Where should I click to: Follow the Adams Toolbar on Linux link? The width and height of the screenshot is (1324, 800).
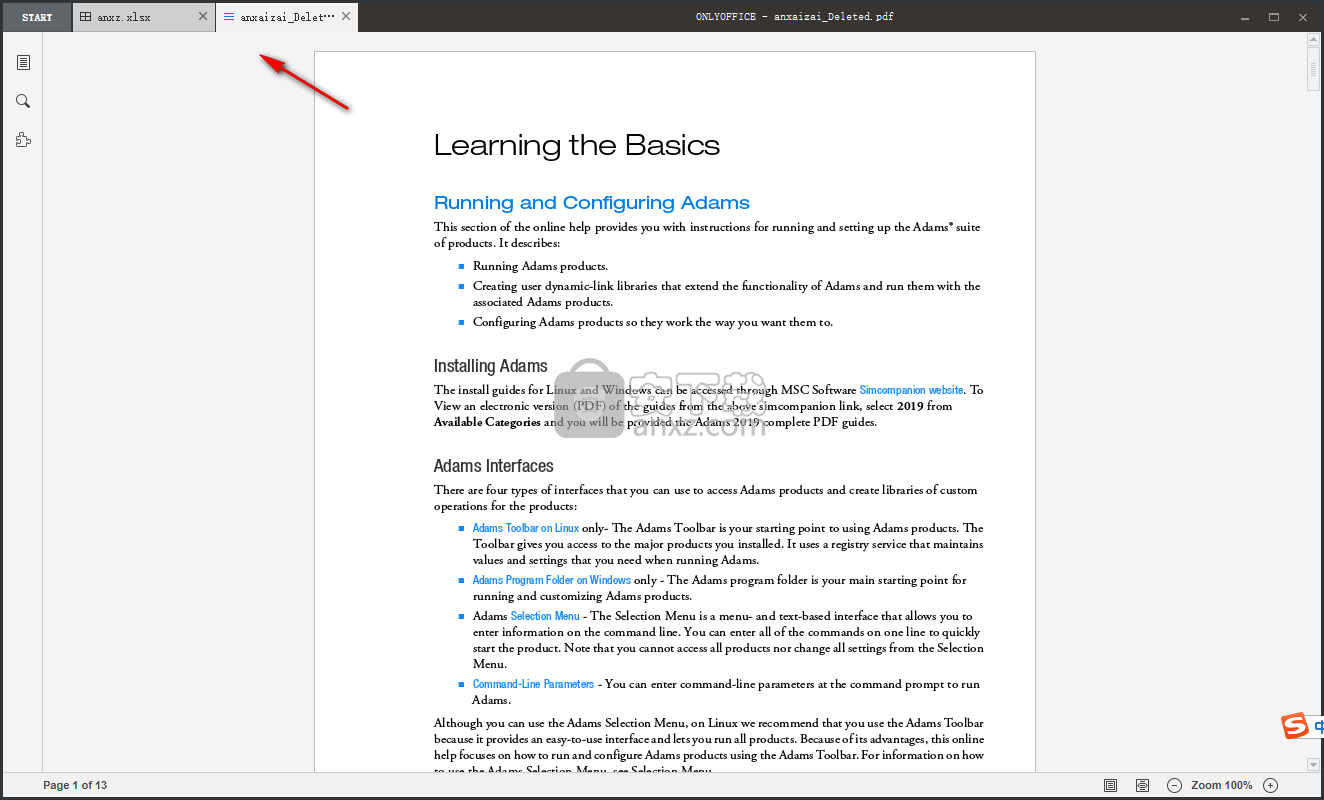pyautogui.click(x=526, y=528)
